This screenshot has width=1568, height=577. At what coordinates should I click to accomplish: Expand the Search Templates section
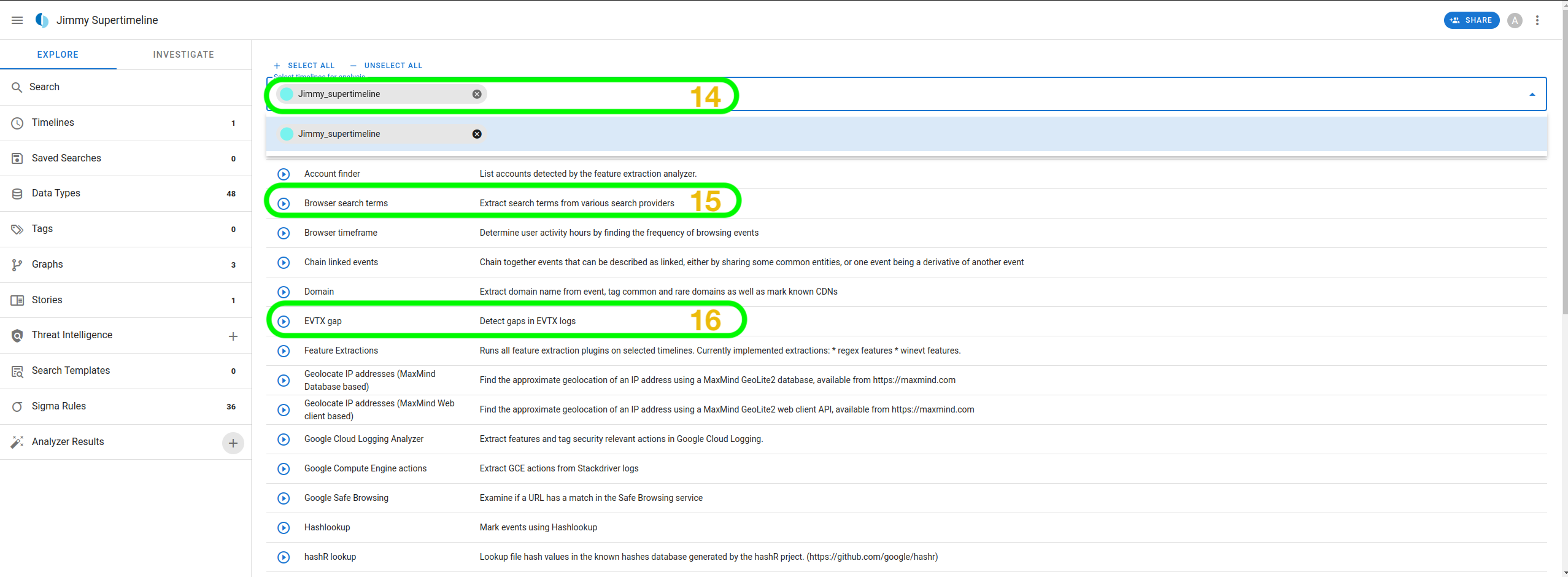(x=125, y=371)
